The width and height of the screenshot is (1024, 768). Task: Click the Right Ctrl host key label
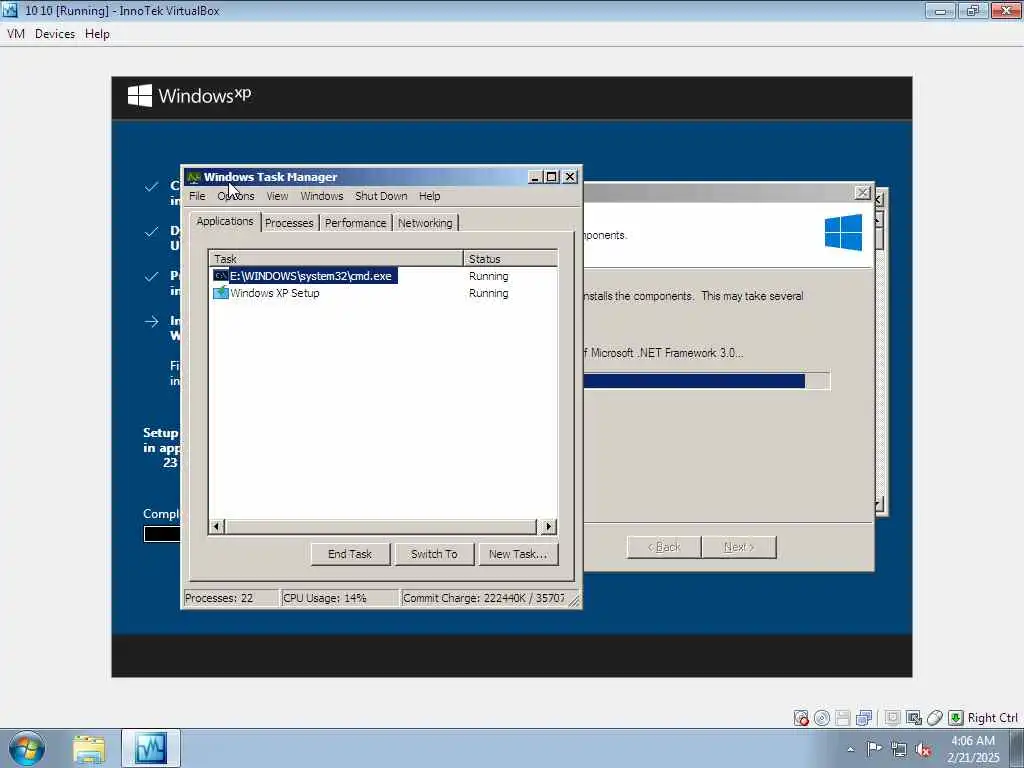pyautogui.click(x=993, y=718)
